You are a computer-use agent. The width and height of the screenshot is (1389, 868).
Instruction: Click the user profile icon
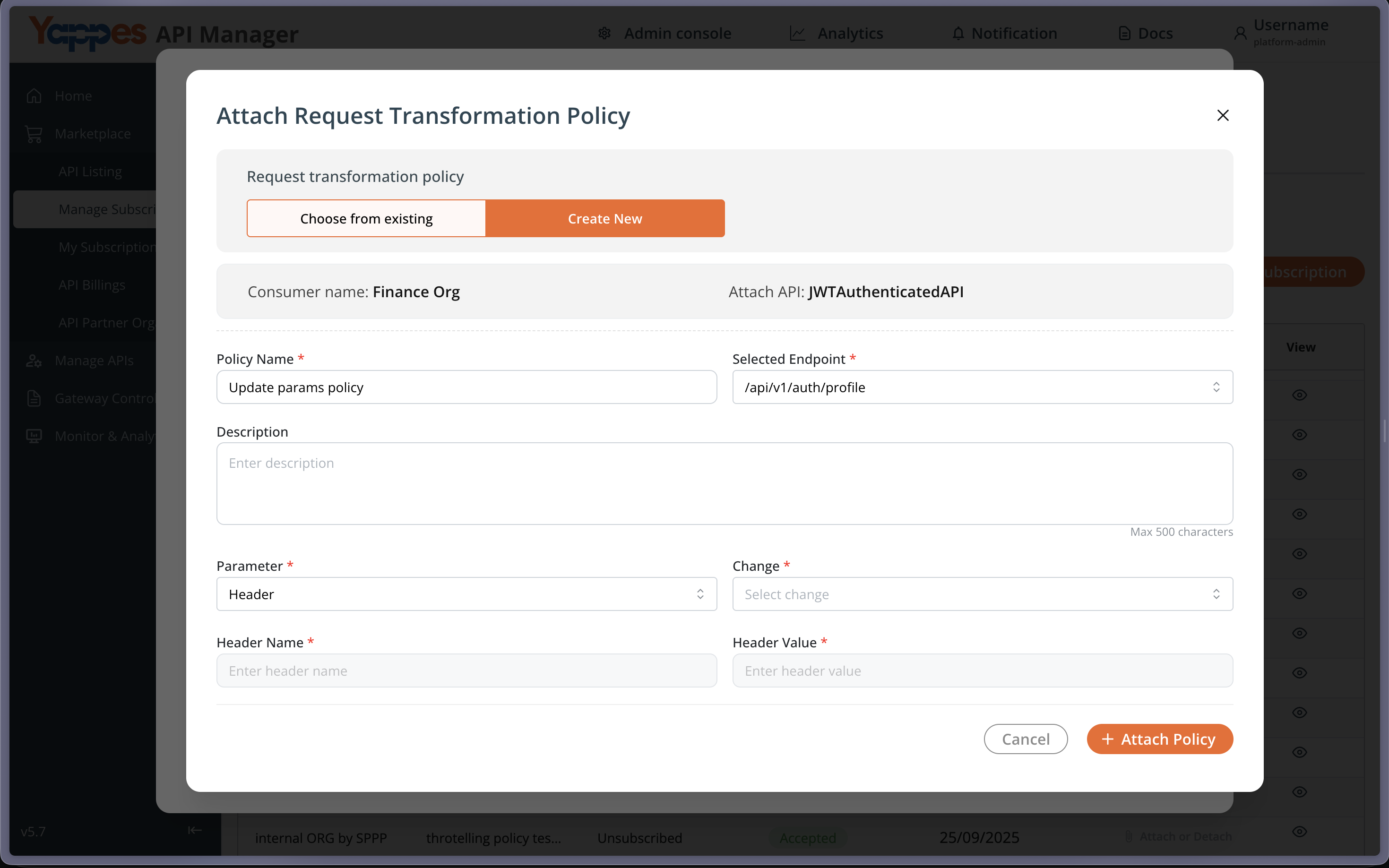[1240, 33]
